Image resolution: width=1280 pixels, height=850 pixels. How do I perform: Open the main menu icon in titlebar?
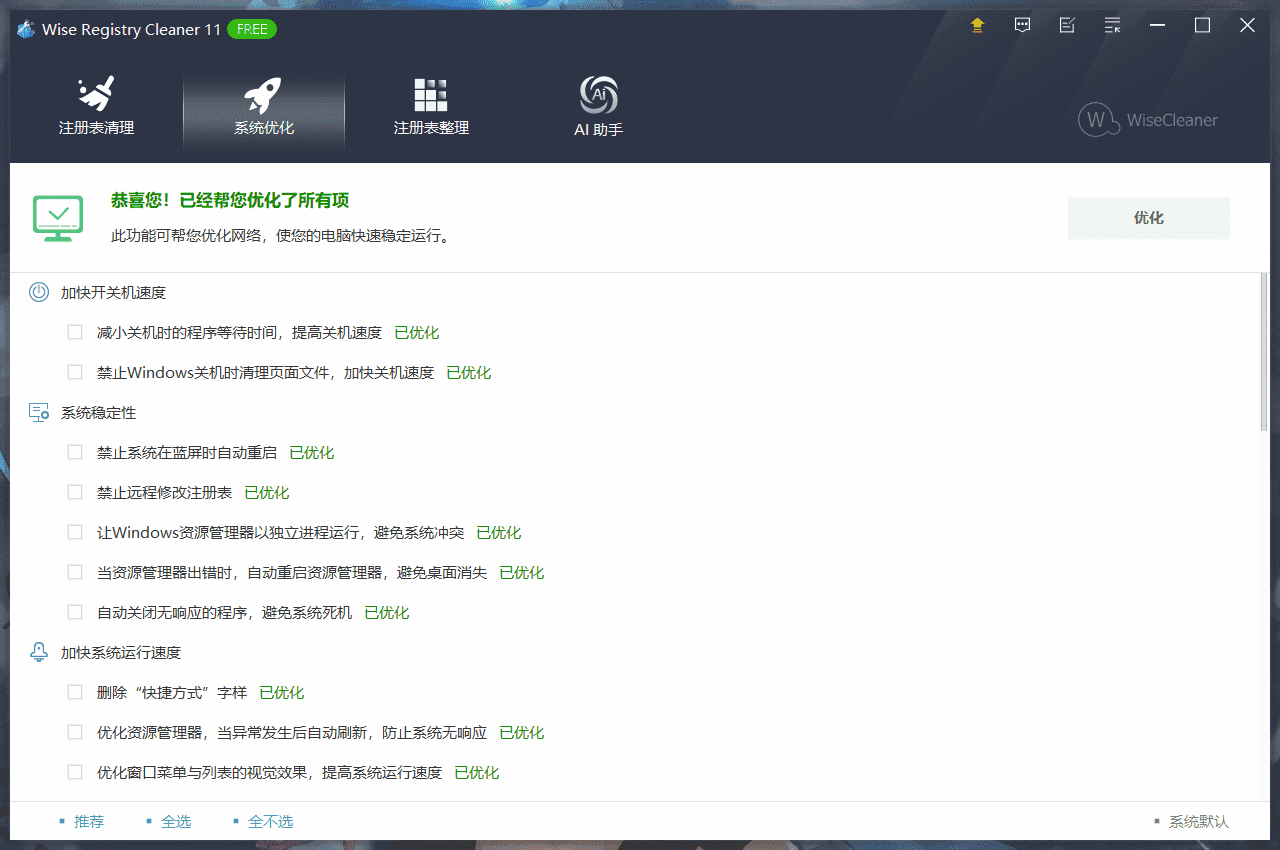(x=1111, y=25)
